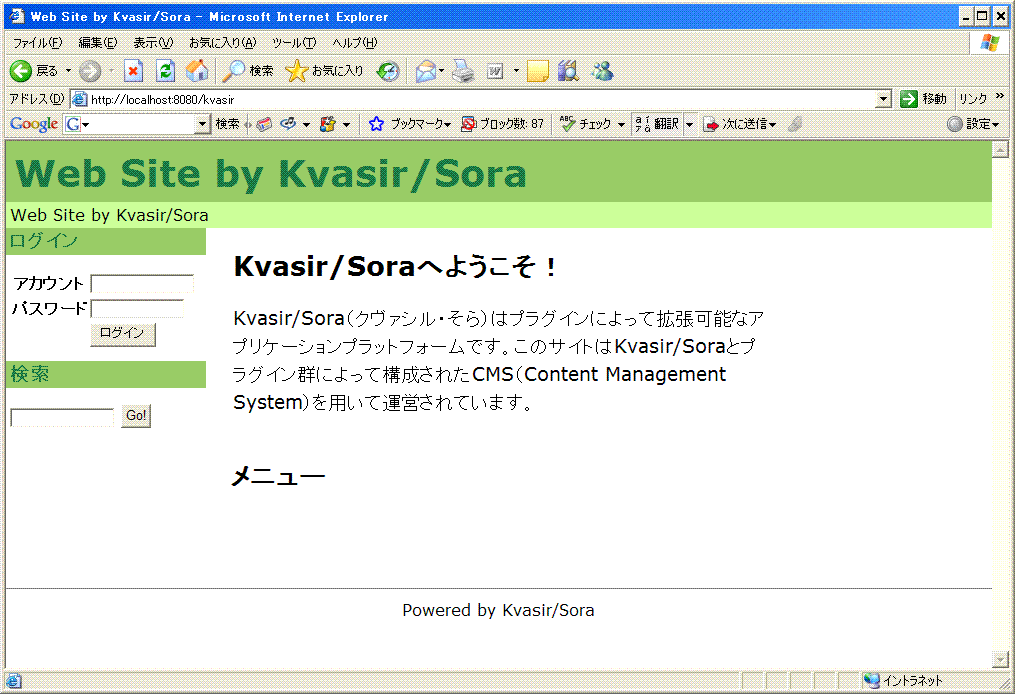Stop page loading with red X icon

pyautogui.click(x=133, y=71)
